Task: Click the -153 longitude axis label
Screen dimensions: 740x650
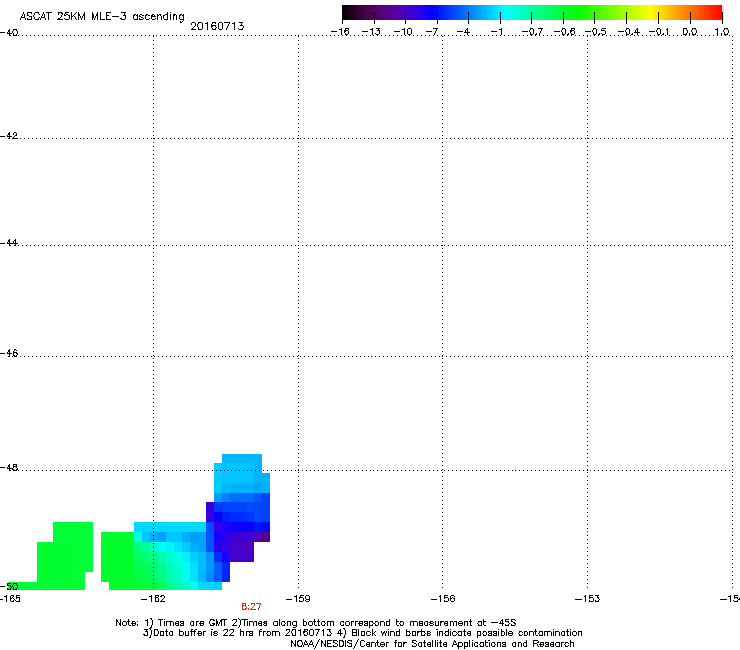Action: click(x=587, y=599)
